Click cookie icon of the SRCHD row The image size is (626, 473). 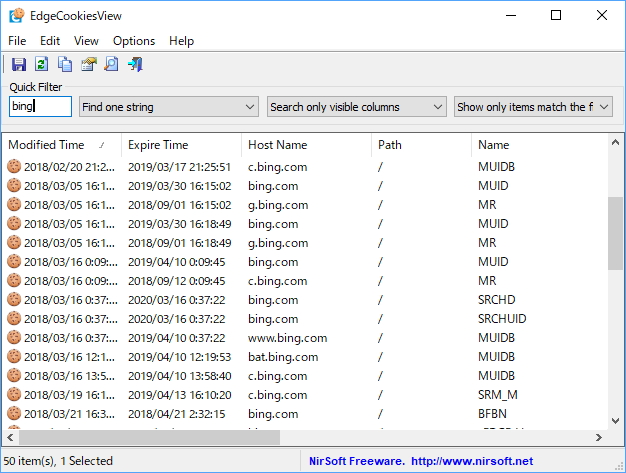point(14,299)
